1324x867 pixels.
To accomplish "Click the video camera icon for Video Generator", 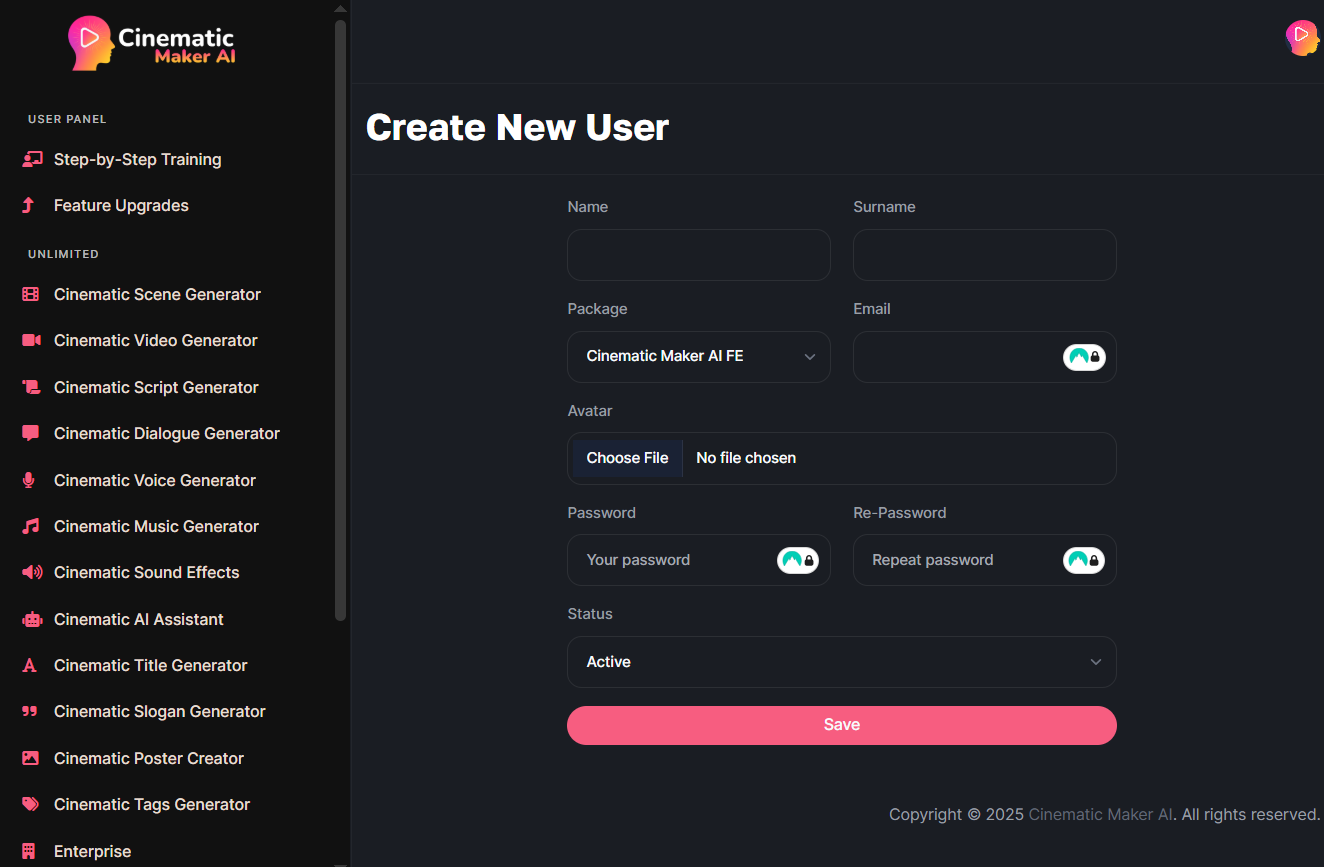I will [x=31, y=340].
